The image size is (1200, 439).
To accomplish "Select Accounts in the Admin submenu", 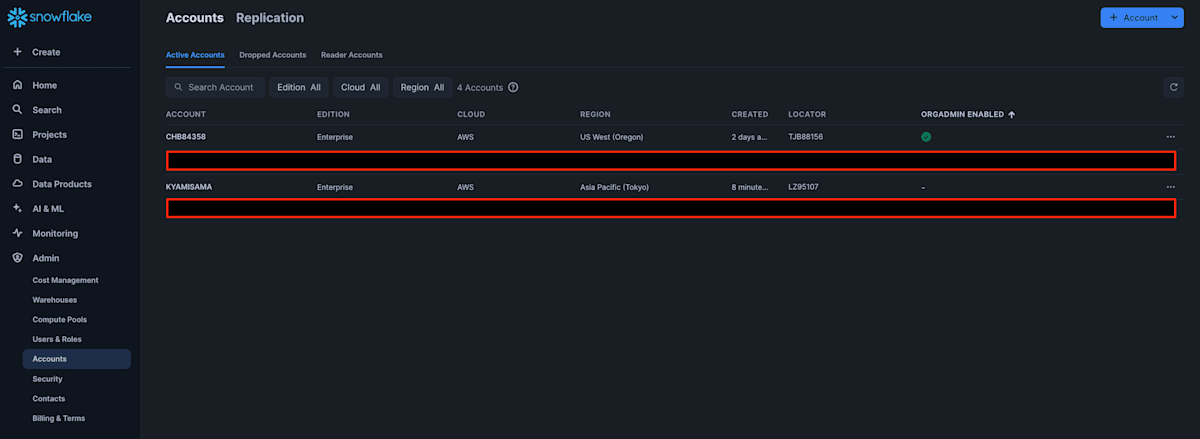I will coord(77,359).
